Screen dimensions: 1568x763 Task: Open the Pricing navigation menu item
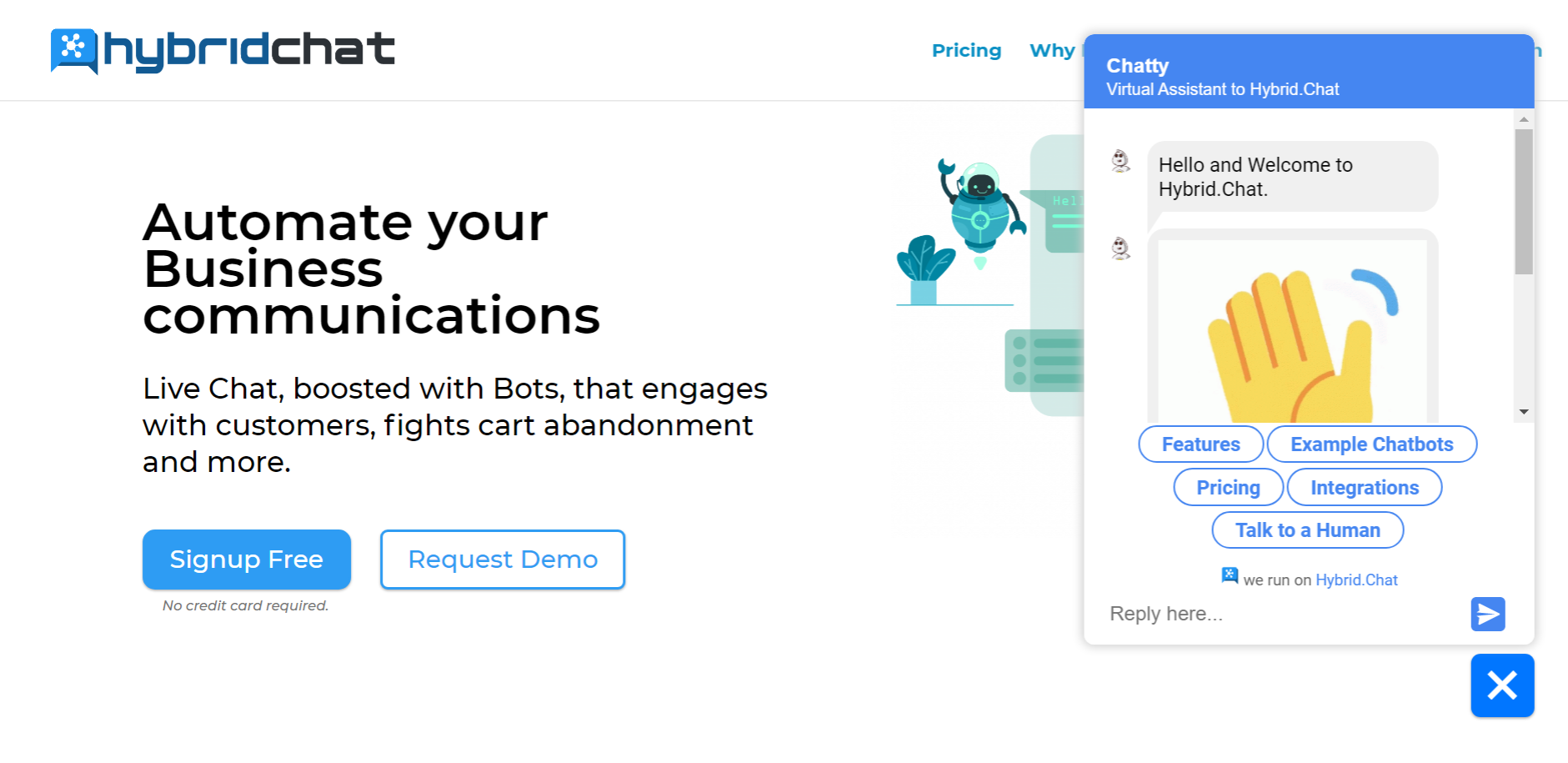pos(966,51)
